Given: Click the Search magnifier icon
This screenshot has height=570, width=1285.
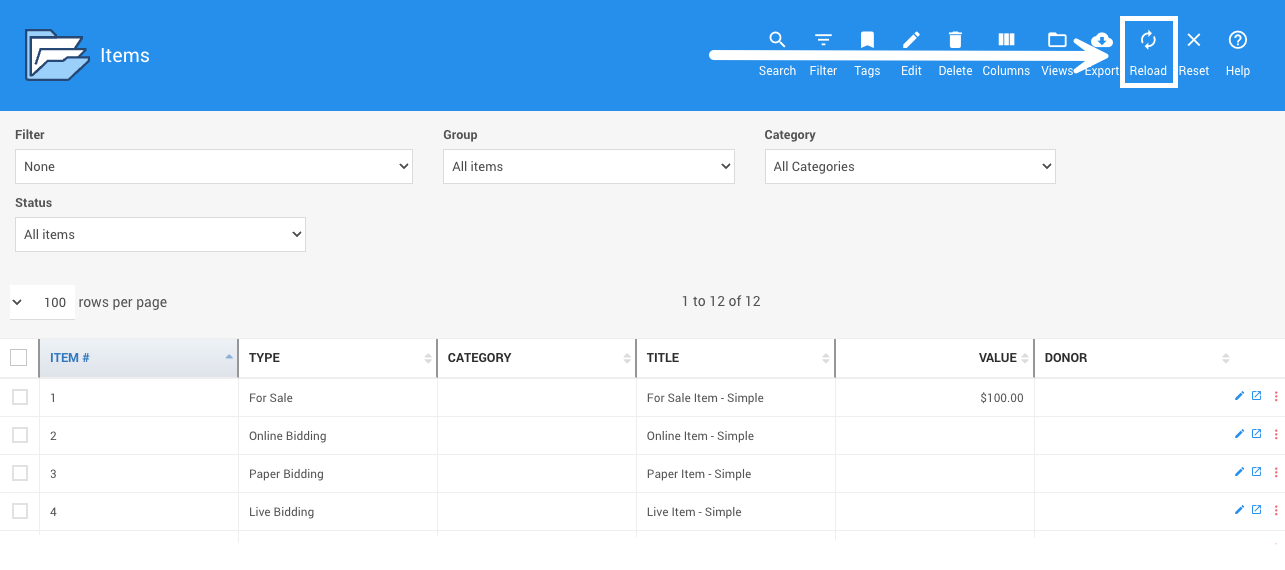Looking at the screenshot, I should pyautogui.click(x=777, y=40).
